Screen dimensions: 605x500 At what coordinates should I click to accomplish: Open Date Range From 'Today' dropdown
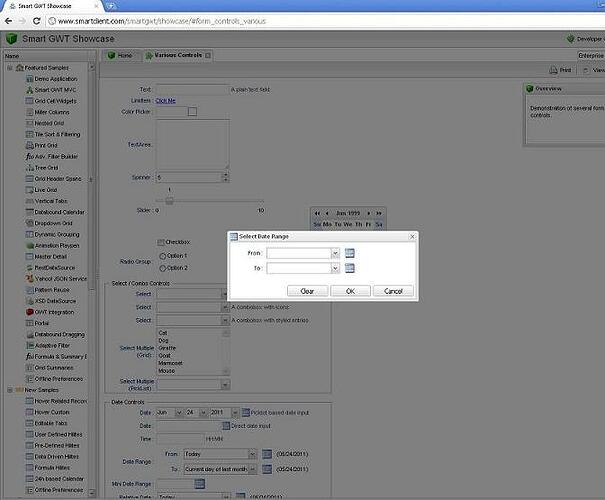[x=252, y=454]
